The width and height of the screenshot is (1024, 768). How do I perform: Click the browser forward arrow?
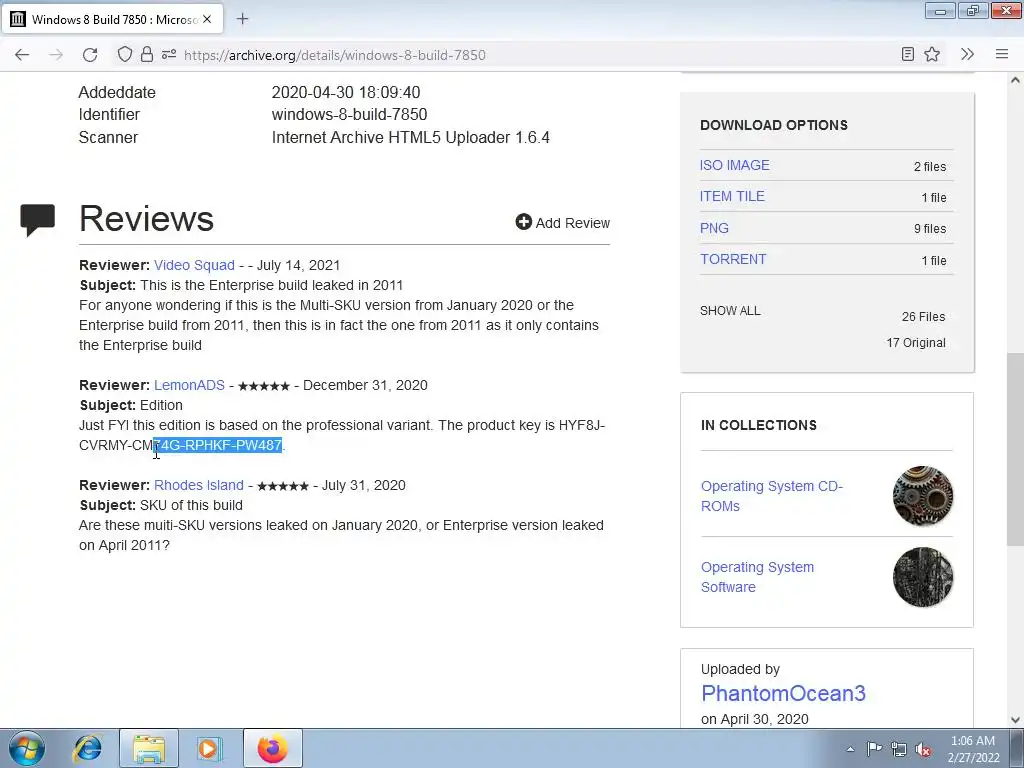(56, 55)
